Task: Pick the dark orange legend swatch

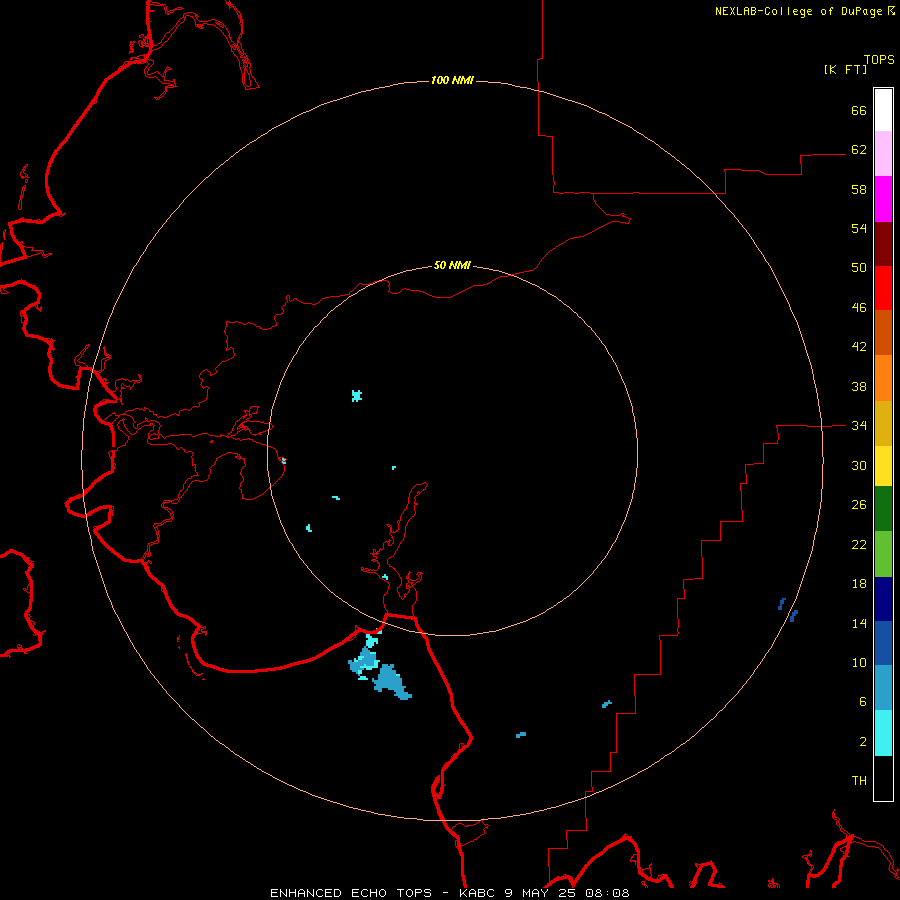Action: point(883,333)
